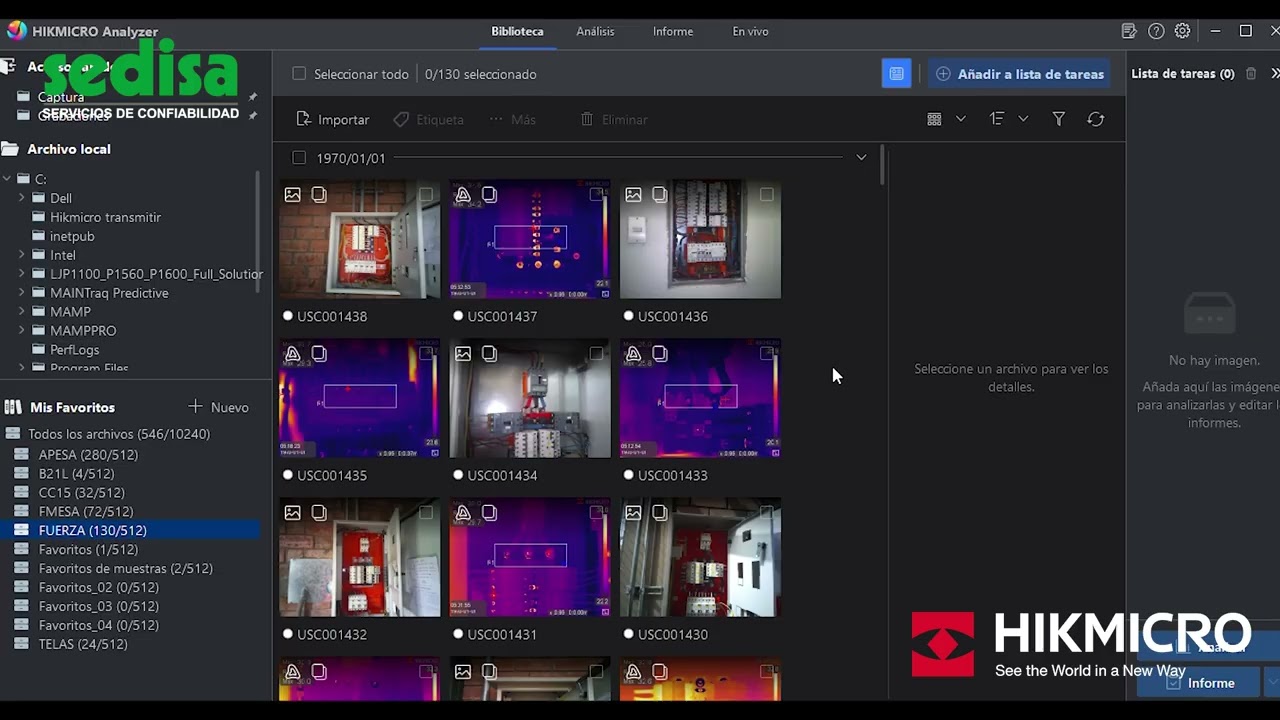The width and height of the screenshot is (1280, 720).
Task: Click the sort order icon
Action: click(x=997, y=119)
